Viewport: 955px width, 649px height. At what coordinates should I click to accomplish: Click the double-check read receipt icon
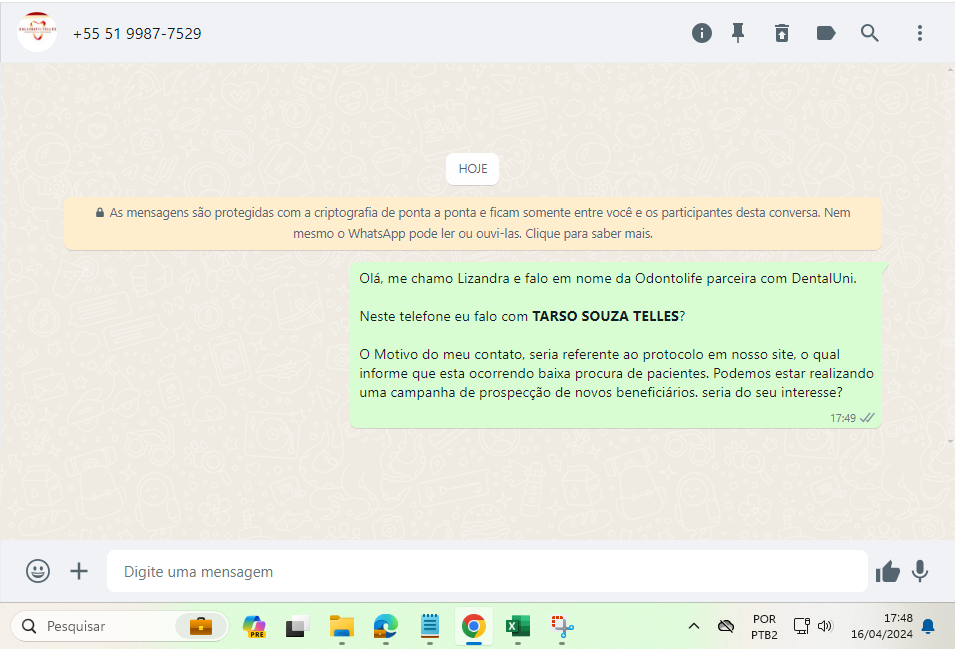click(x=867, y=418)
